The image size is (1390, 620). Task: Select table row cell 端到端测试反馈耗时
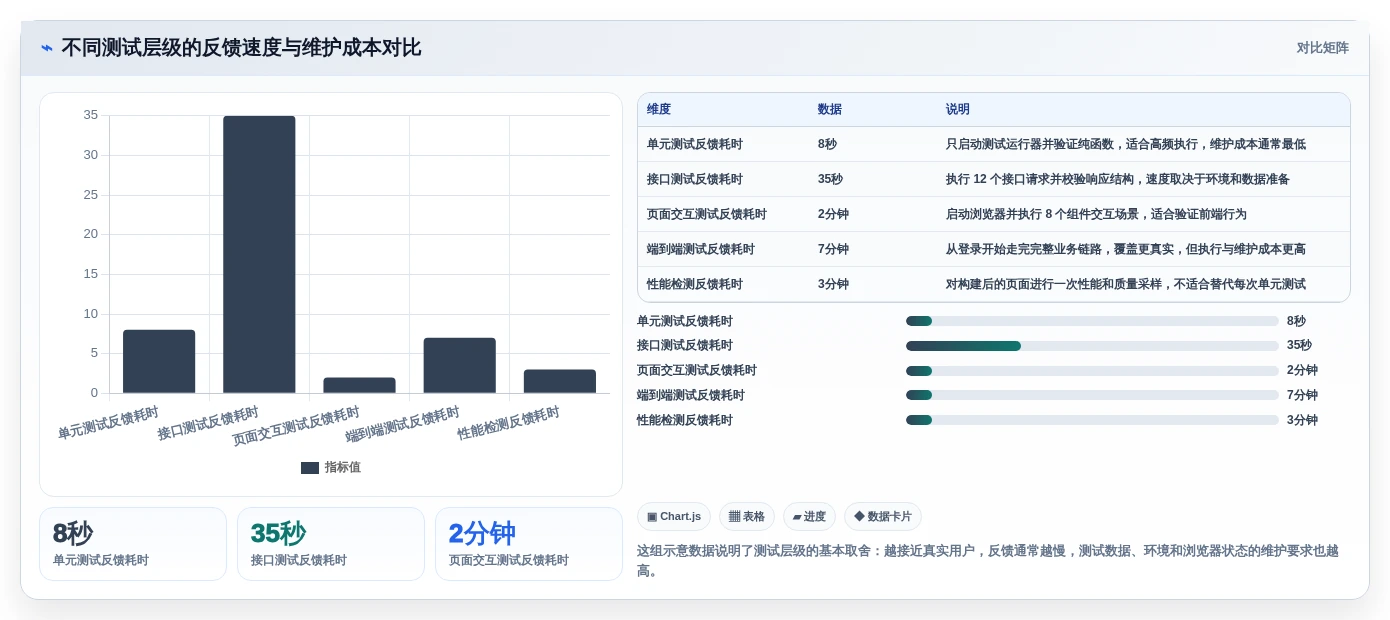701,249
